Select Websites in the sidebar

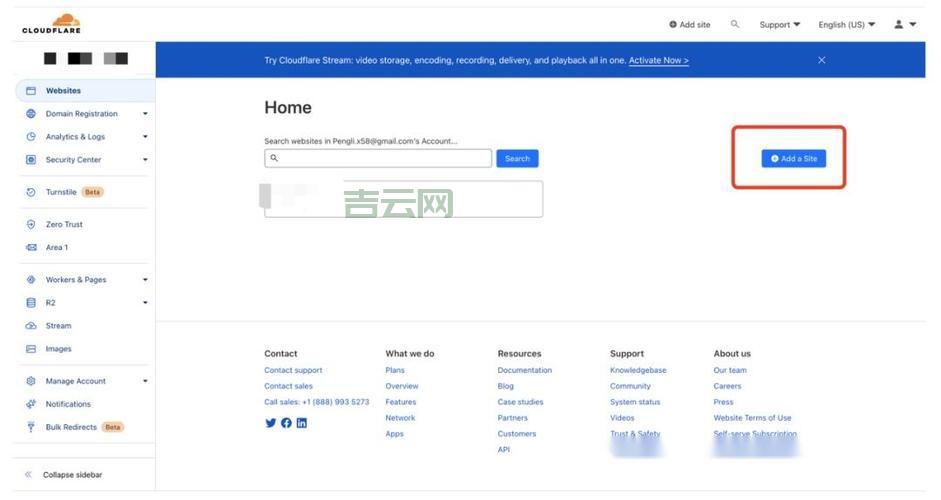tap(63, 91)
